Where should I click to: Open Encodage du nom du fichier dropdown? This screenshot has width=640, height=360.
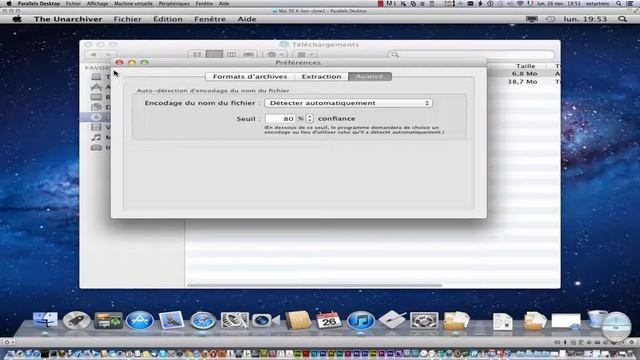click(x=349, y=103)
